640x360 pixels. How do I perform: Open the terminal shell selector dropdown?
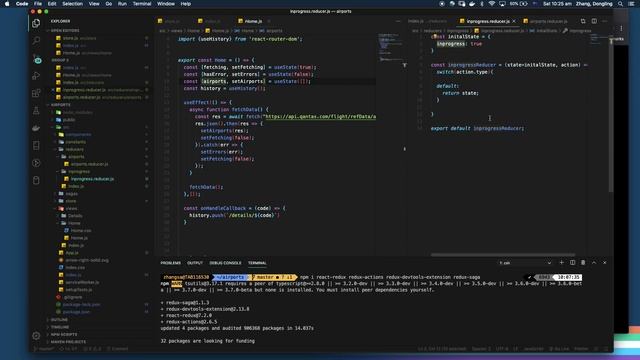pos(525,263)
